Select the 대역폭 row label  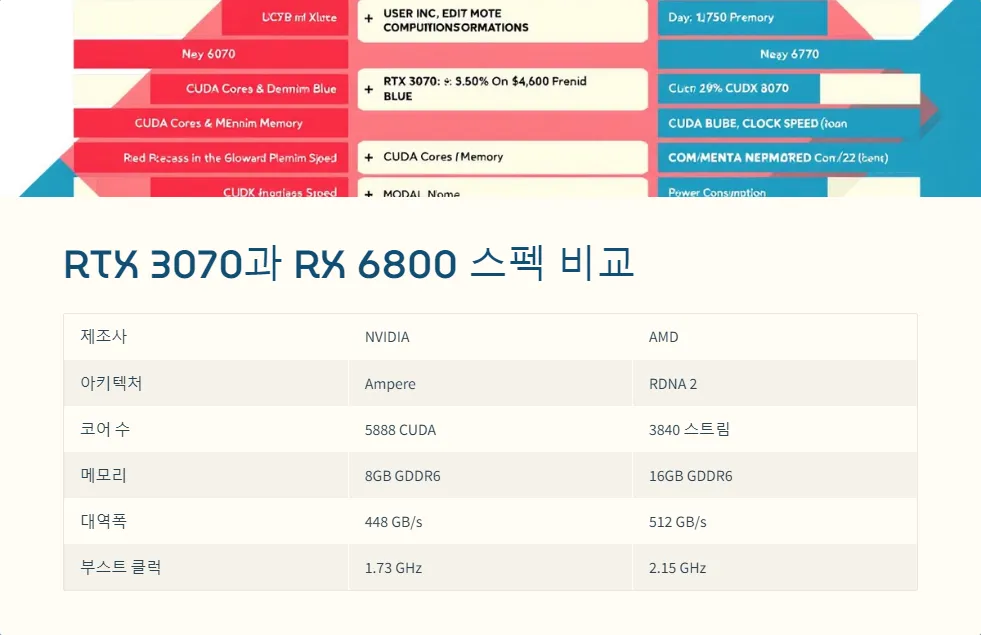pyautogui.click(x=104, y=521)
